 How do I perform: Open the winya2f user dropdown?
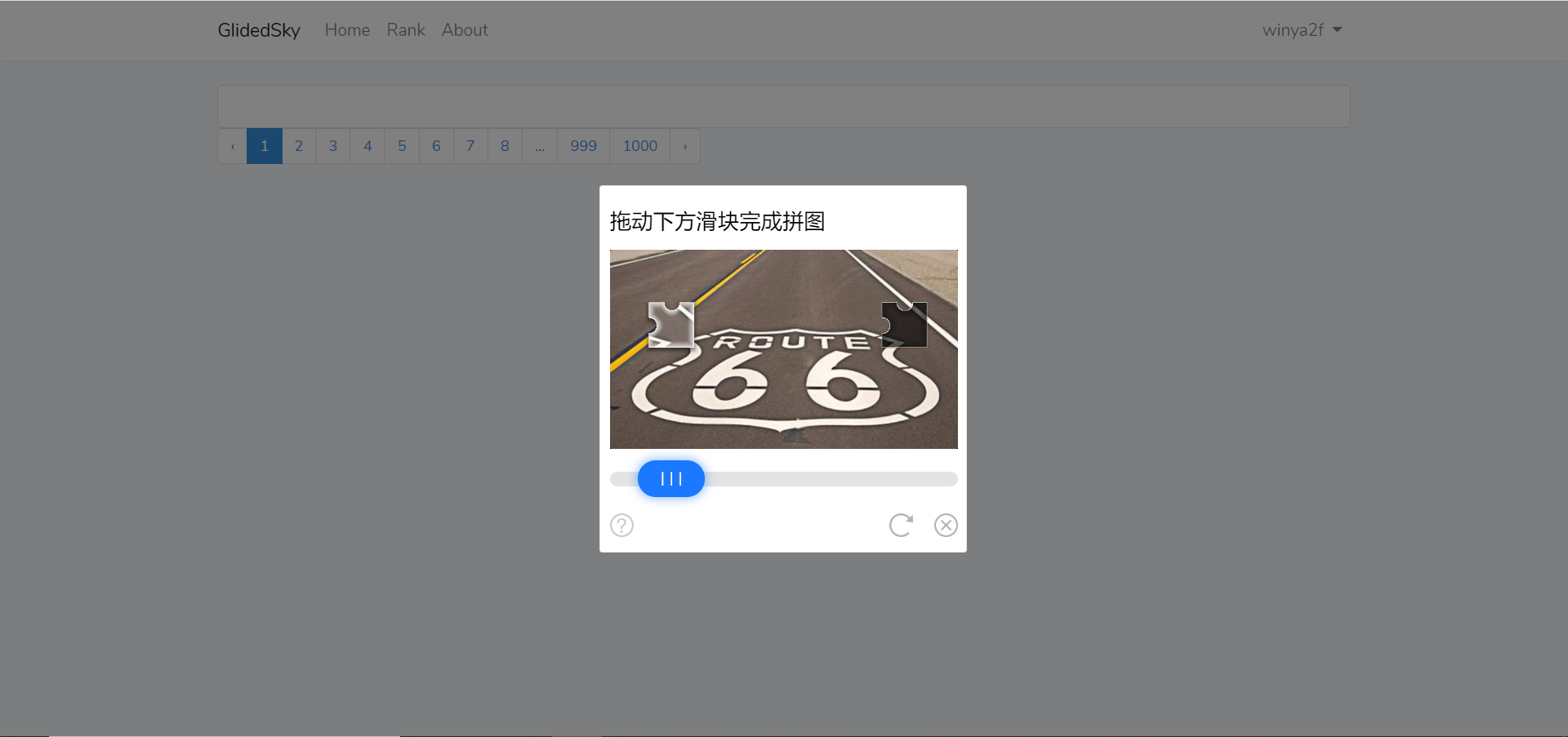click(1302, 30)
